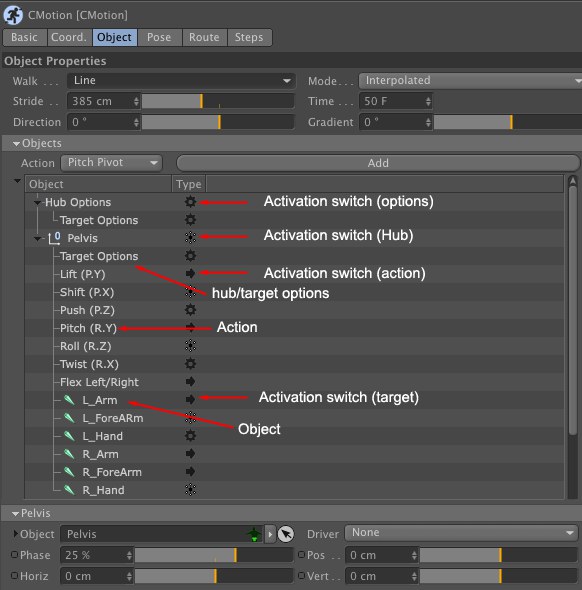This screenshot has width=582, height=590.
Task: Toggle the Hub Options gear switch
Action: pyautogui.click(x=190, y=202)
